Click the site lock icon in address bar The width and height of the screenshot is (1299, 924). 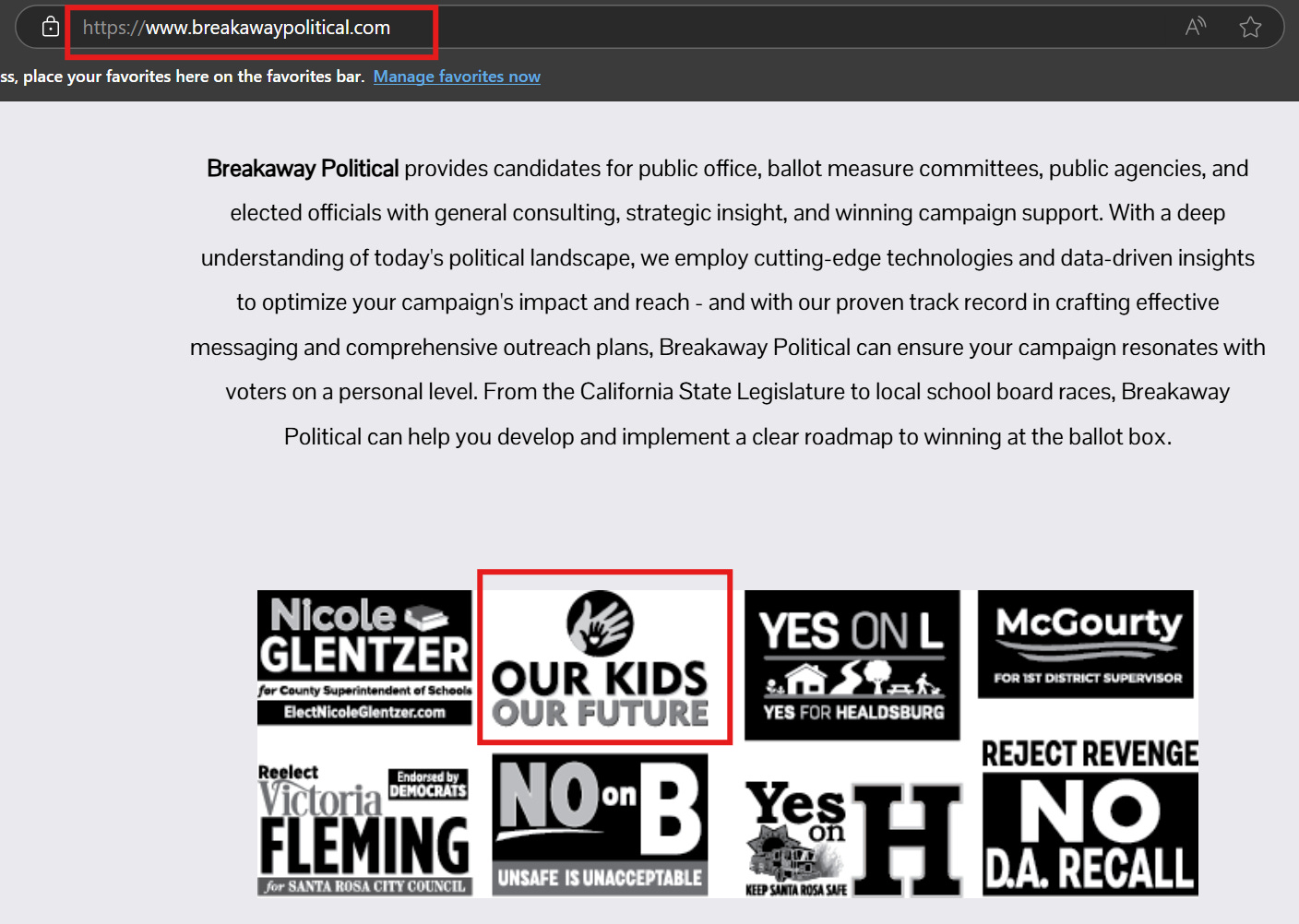point(51,27)
